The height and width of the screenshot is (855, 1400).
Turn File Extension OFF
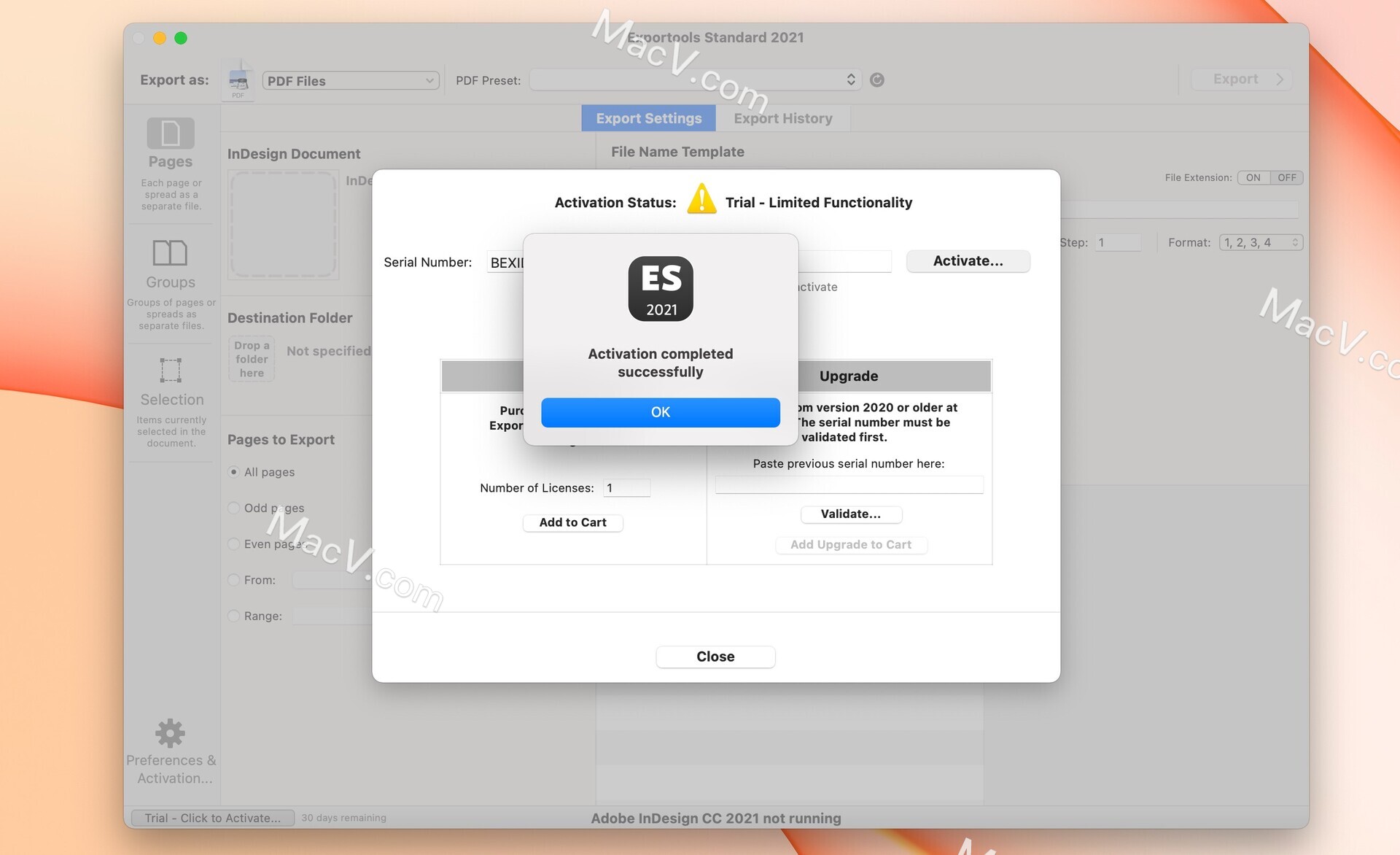pos(1287,177)
